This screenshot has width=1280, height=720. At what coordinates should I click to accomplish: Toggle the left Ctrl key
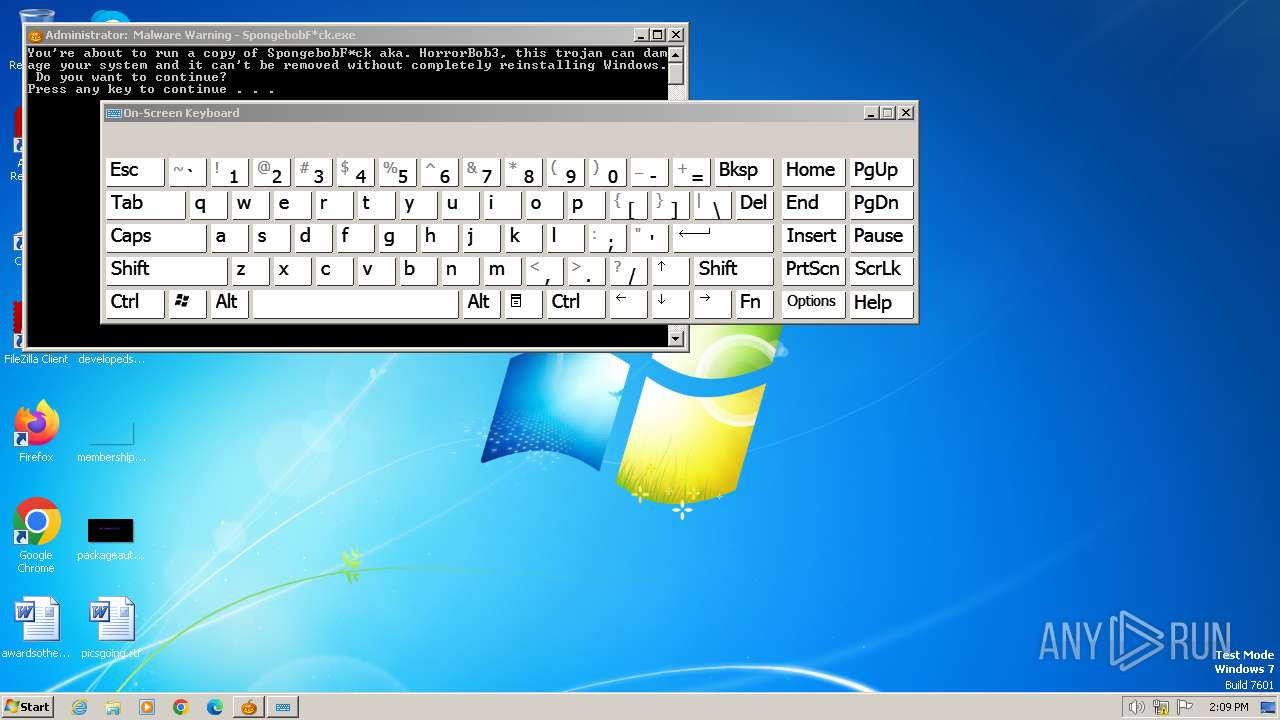[x=135, y=303]
